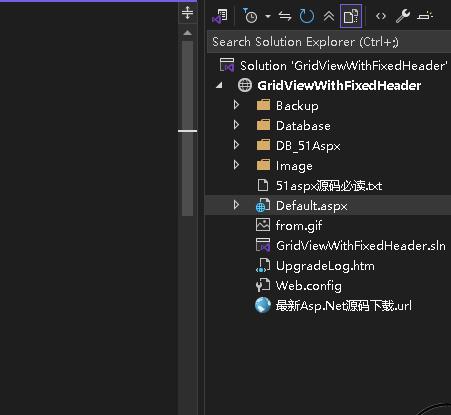Focus the Search Solution Explorer box
Screen dimensions: 451x415
pyautogui.click(x=329, y=42)
